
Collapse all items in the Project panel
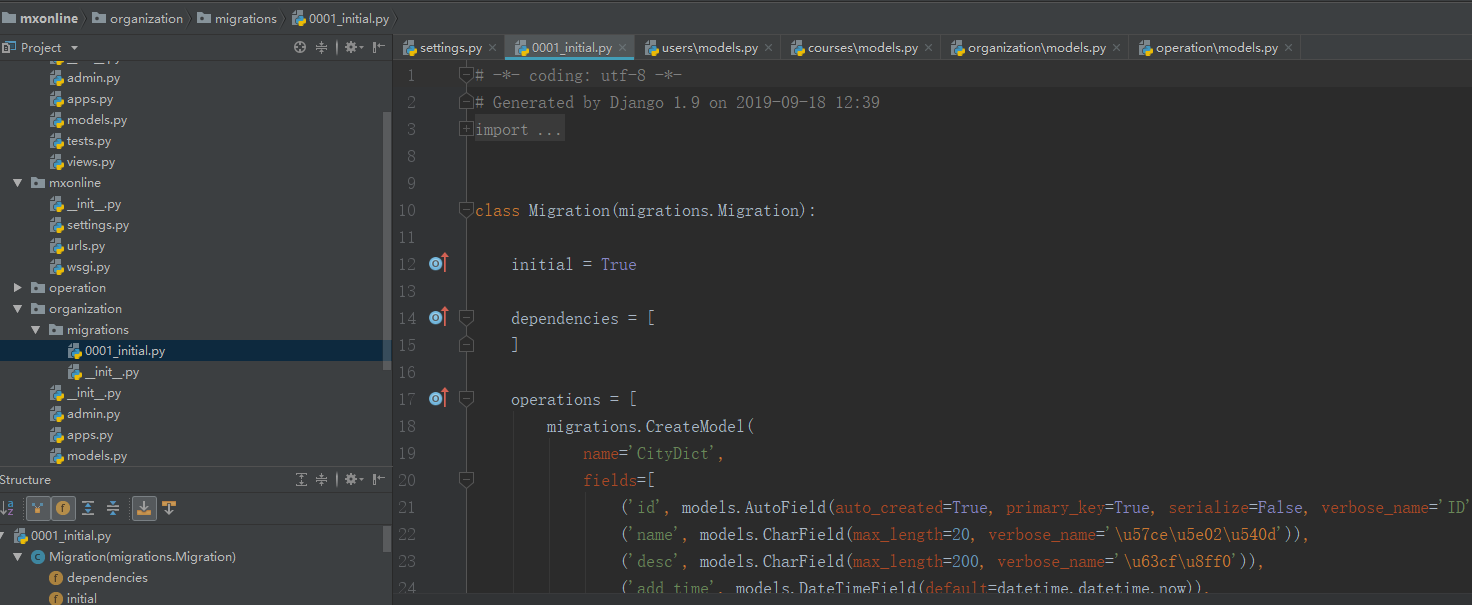coord(322,47)
